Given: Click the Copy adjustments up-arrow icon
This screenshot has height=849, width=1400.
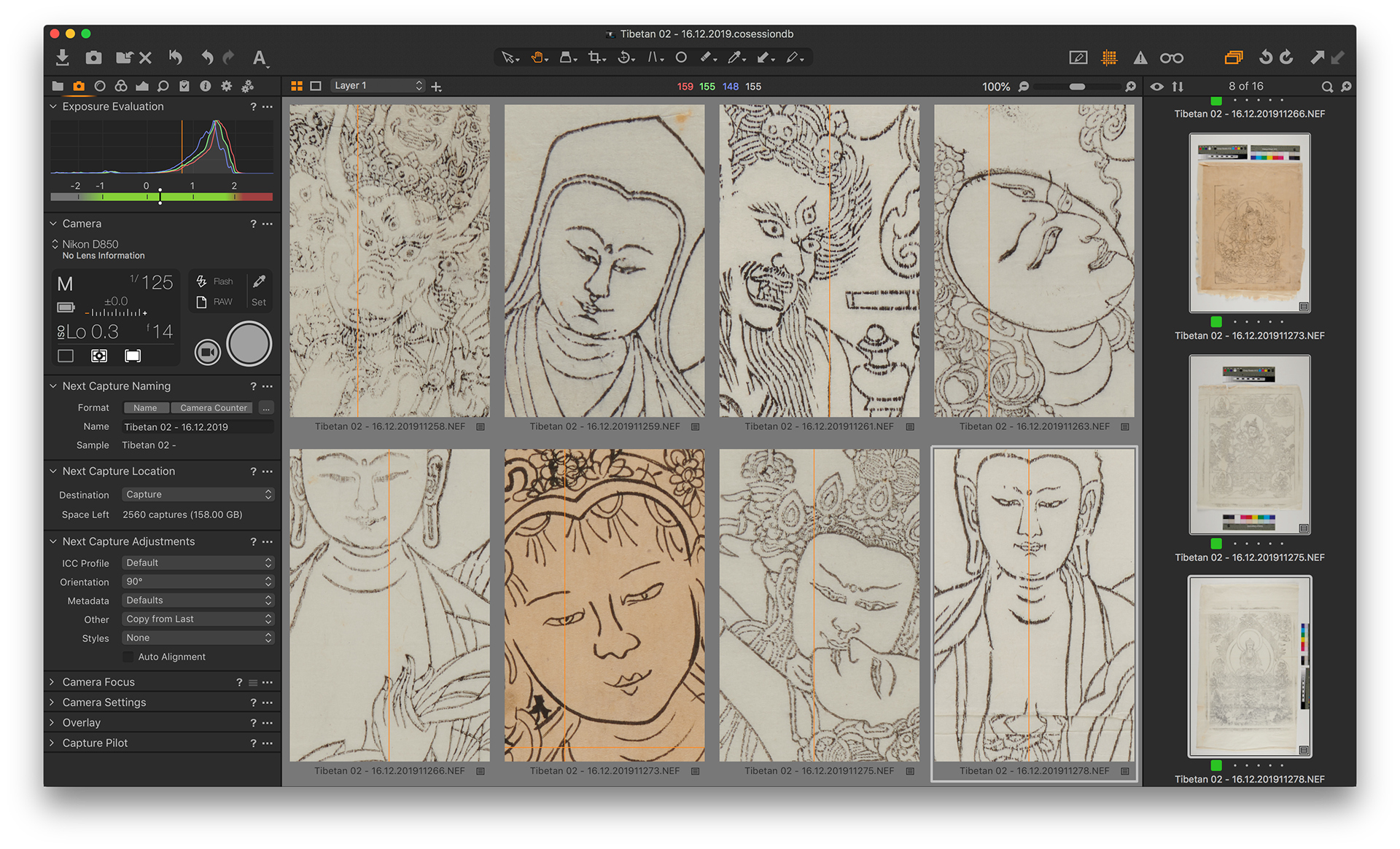Looking at the screenshot, I should coord(1317,58).
